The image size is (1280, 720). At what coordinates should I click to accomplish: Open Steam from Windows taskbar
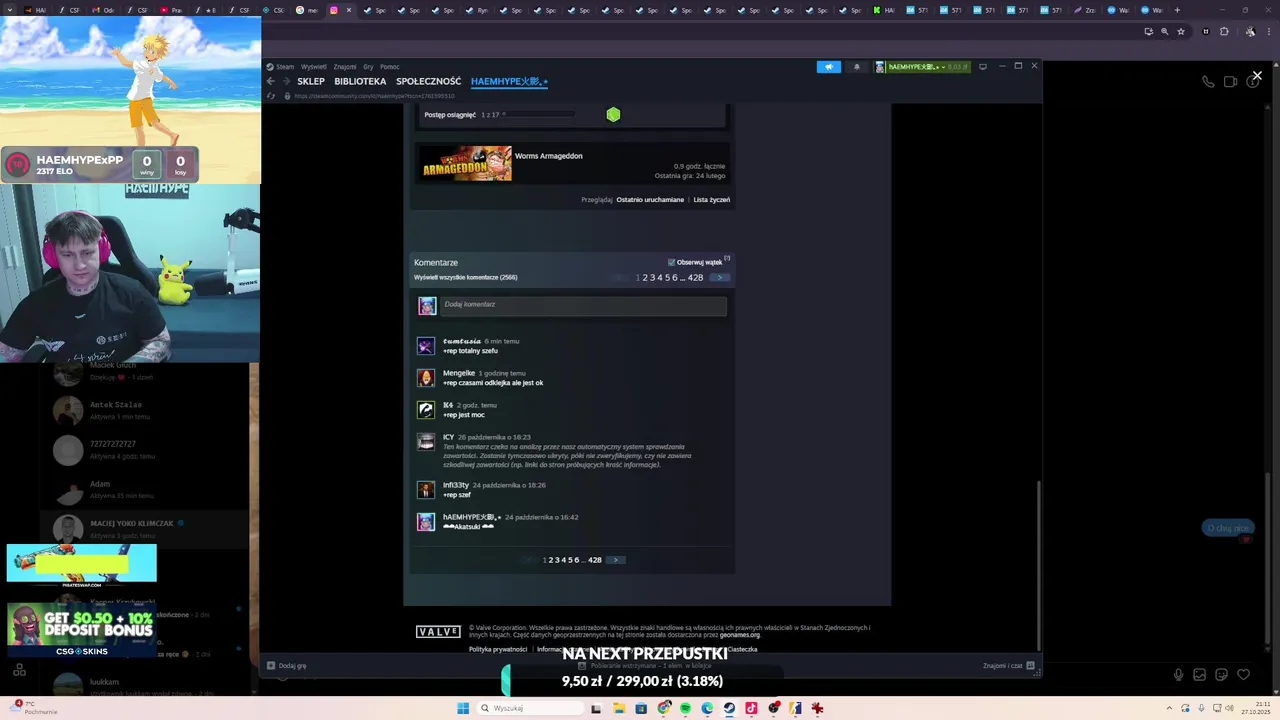[729, 708]
